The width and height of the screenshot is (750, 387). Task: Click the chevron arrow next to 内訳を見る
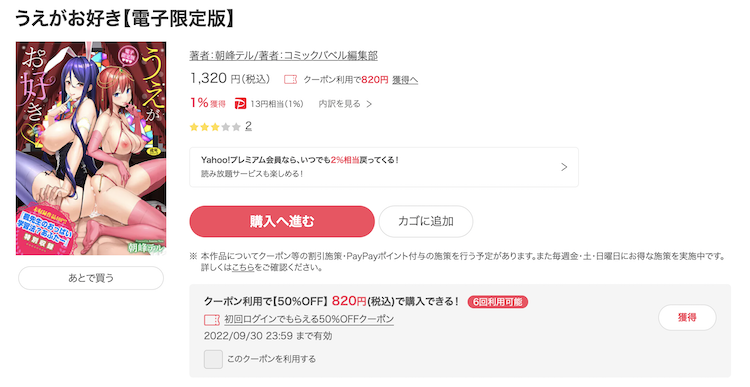369,104
